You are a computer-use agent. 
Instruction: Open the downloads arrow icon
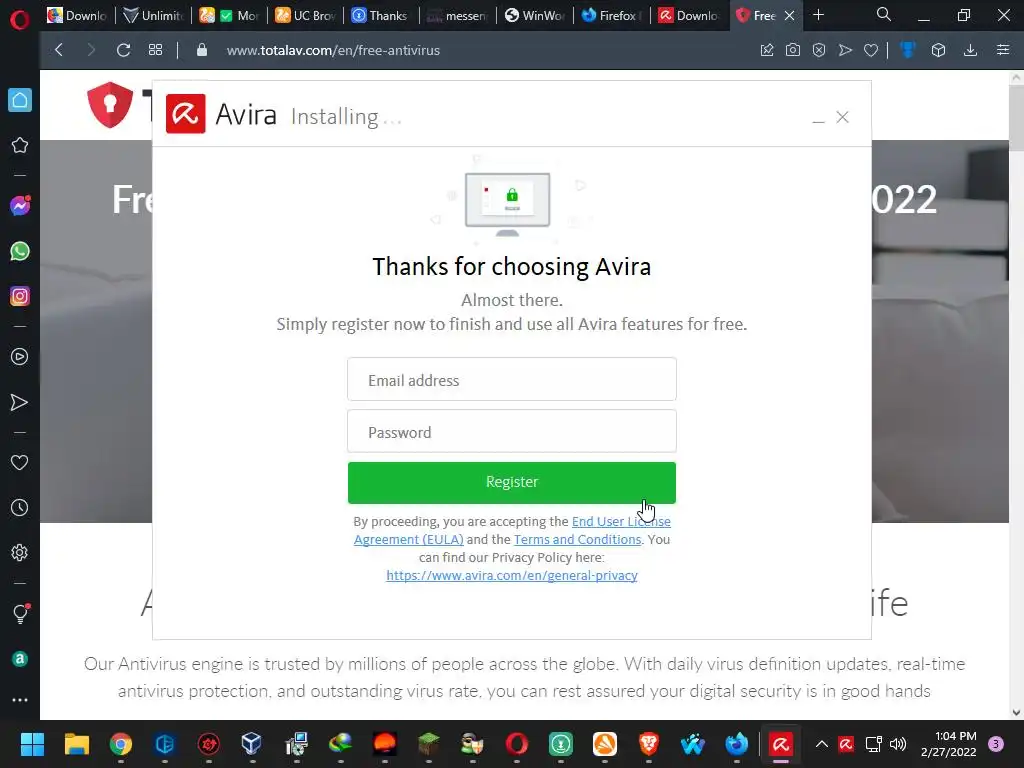coord(970,50)
